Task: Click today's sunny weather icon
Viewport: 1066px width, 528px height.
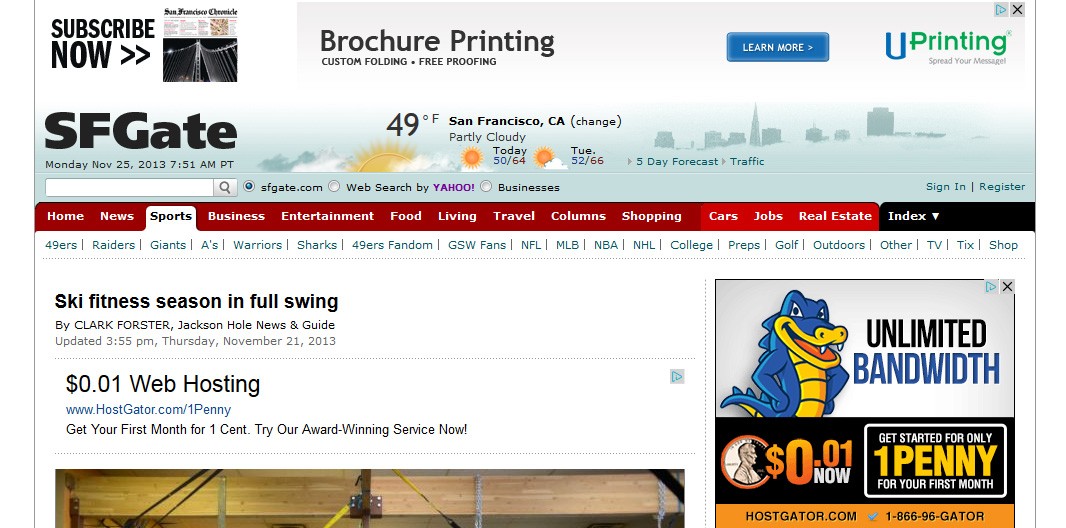Action: pos(471,158)
